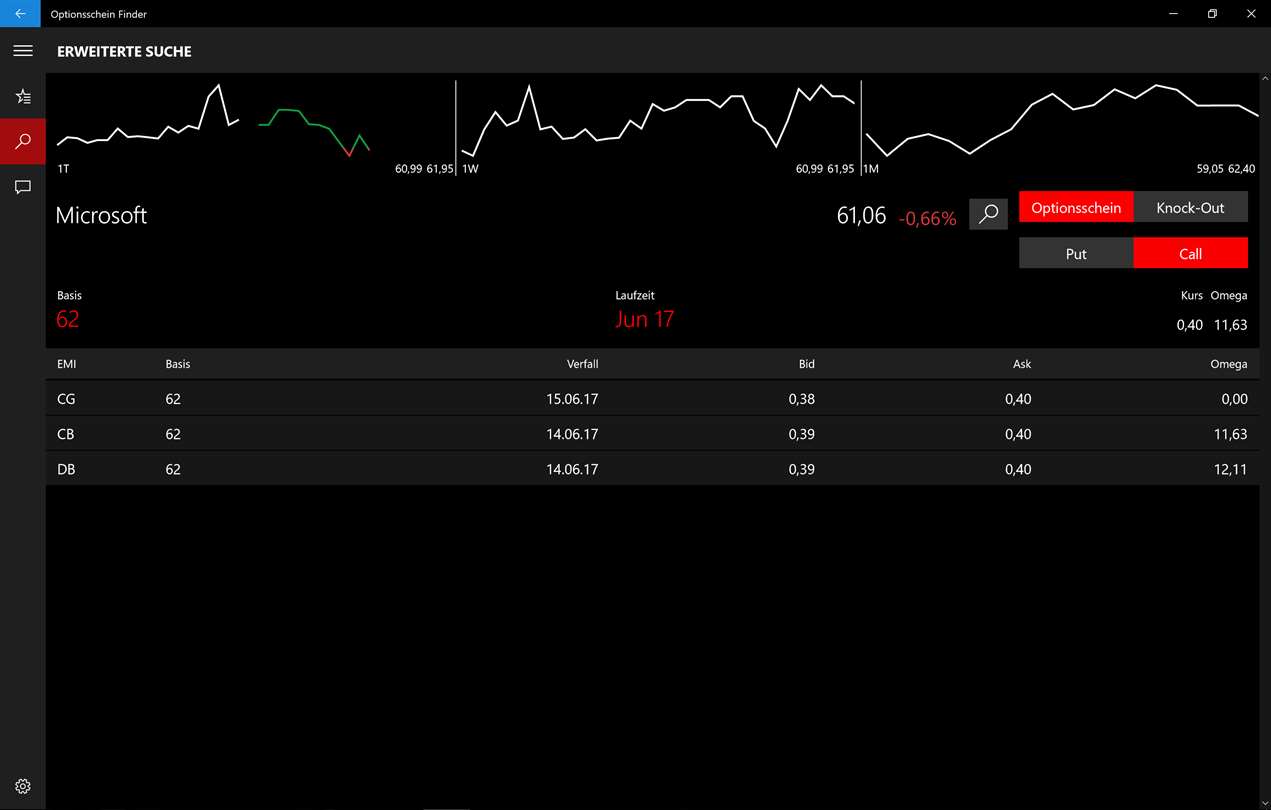Minimize the Optionsschein Finder window
Viewport: 1271px width, 810px height.
[x=1172, y=14]
